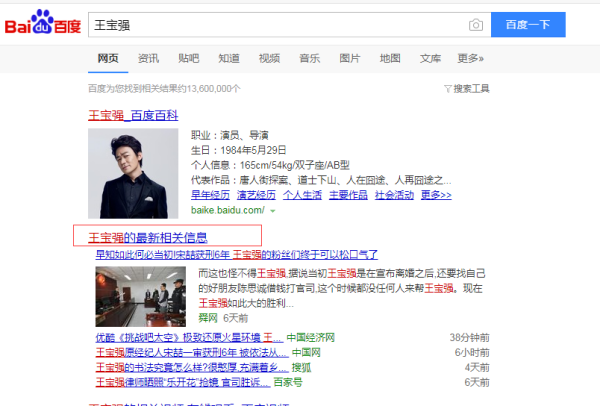Select the 网页 tab
Image resolution: width=600 pixels, height=406 pixels.
[108, 59]
